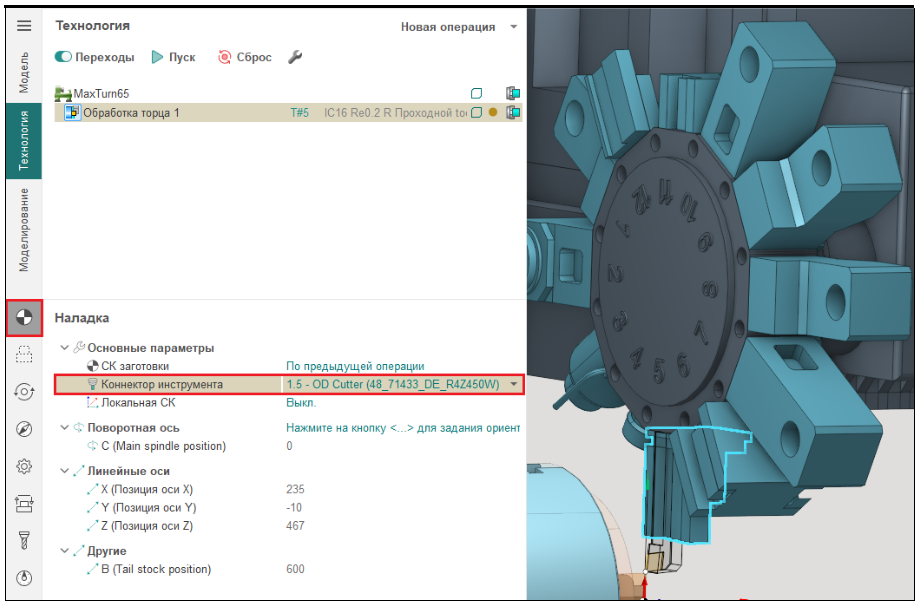
Task: Toggle checkbox on Обработка торца 1 row
Action: pyautogui.click(x=477, y=113)
